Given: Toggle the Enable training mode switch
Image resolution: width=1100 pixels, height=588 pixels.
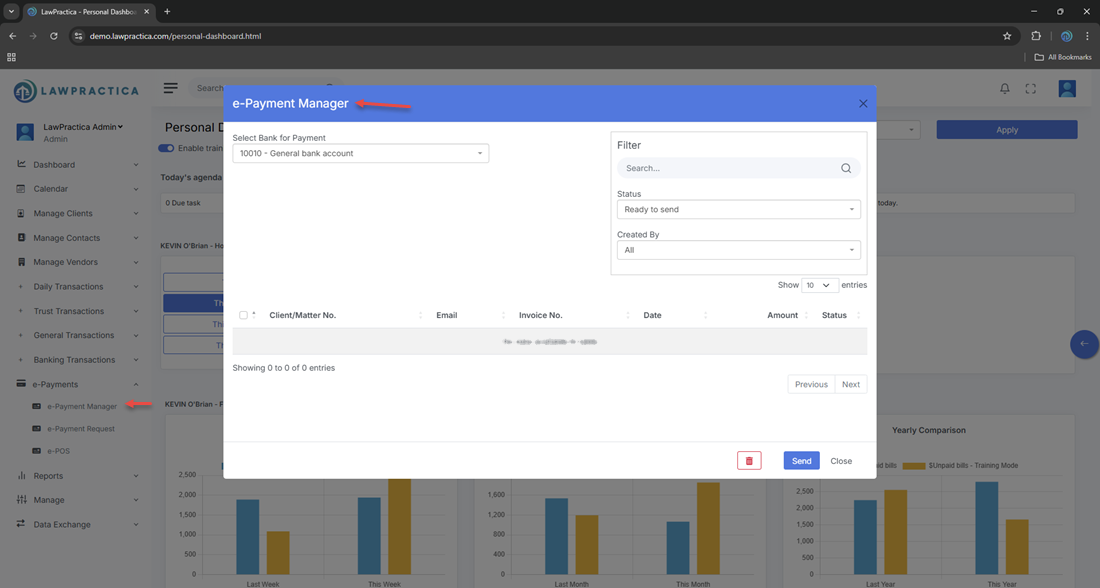Looking at the screenshot, I should [x=166, y=149].
